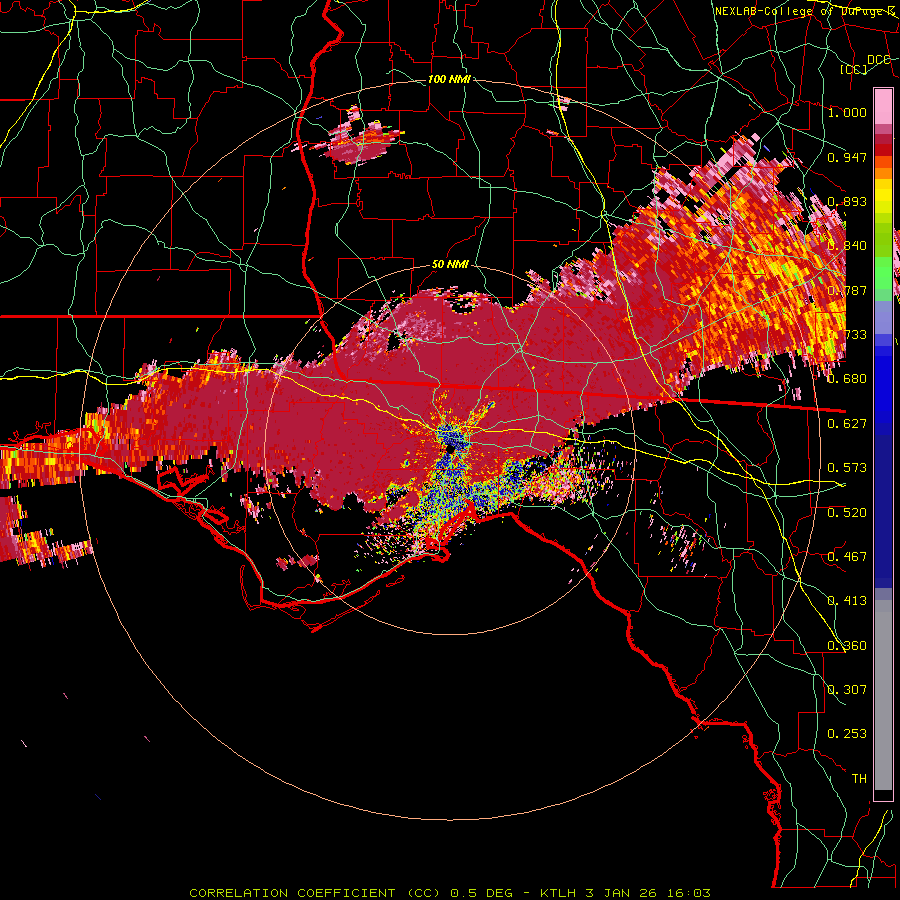This screenshot has height=900, width=900.
Task: Click the NEXLAB-College of DuPage credit text
Action: 803,11
